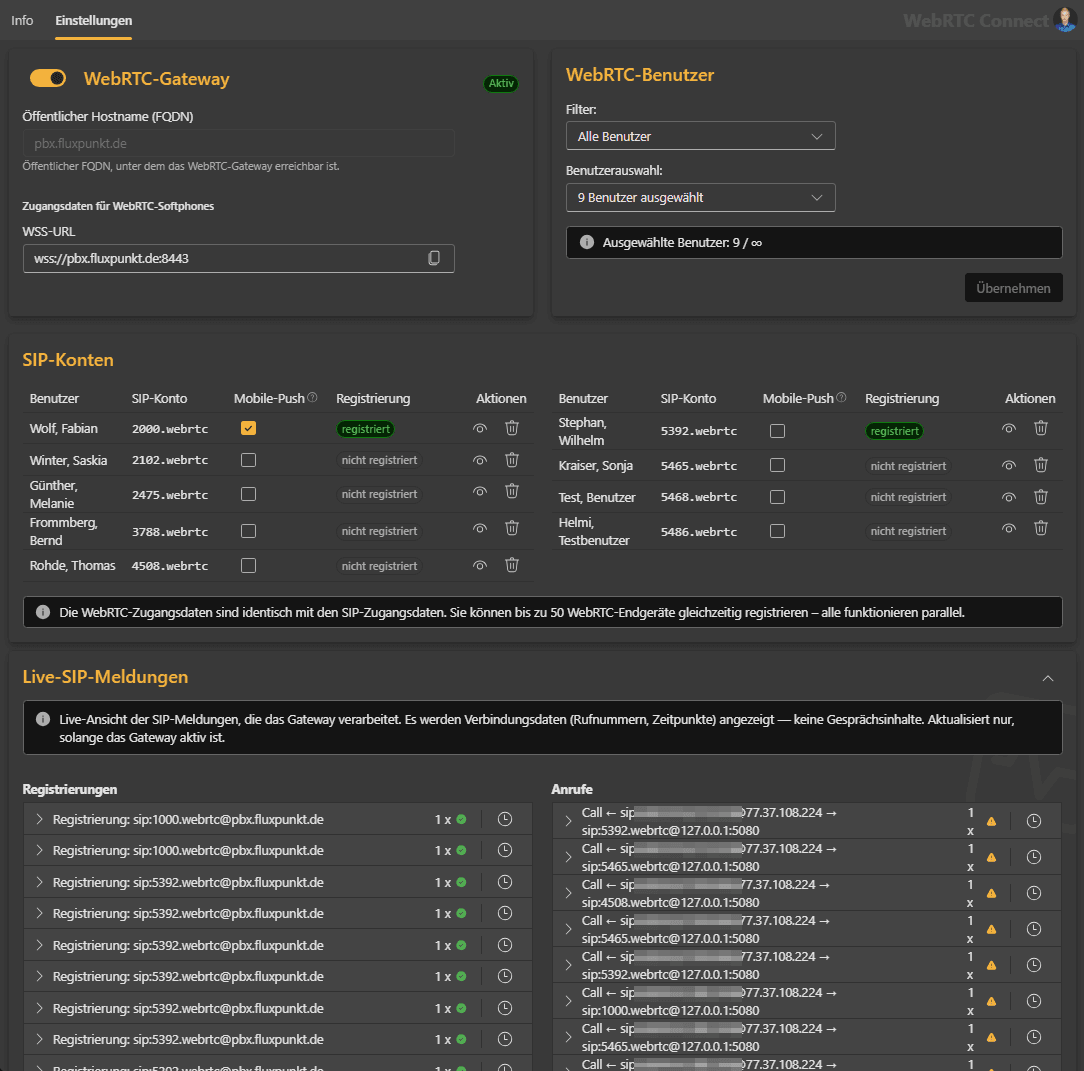Expand the first call to sip:5392.webrtc

pyautogui.click(x=568, y=821)
